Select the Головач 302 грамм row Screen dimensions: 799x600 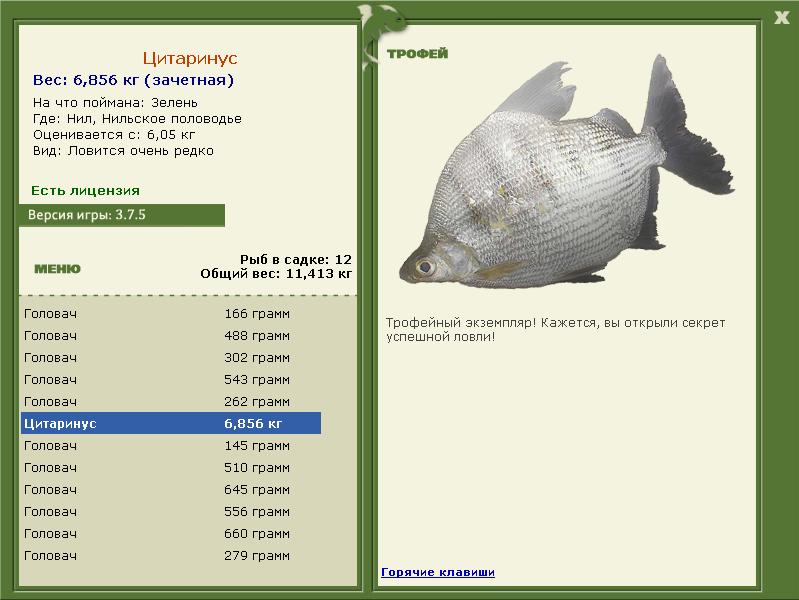(x=171, y=357)
